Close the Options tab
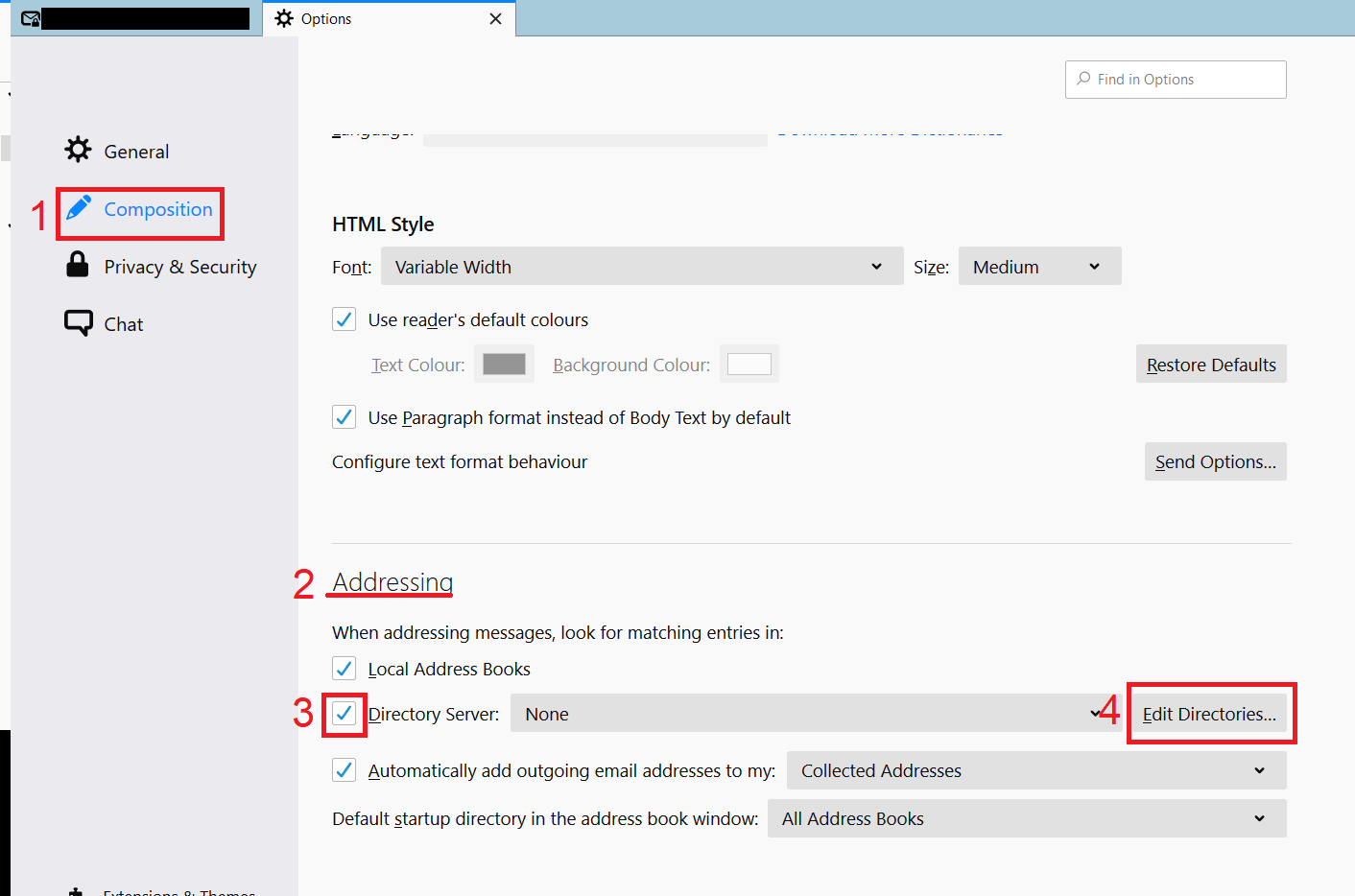The height and width of the screenshot is (896, 1355). (x=495, y=18)
